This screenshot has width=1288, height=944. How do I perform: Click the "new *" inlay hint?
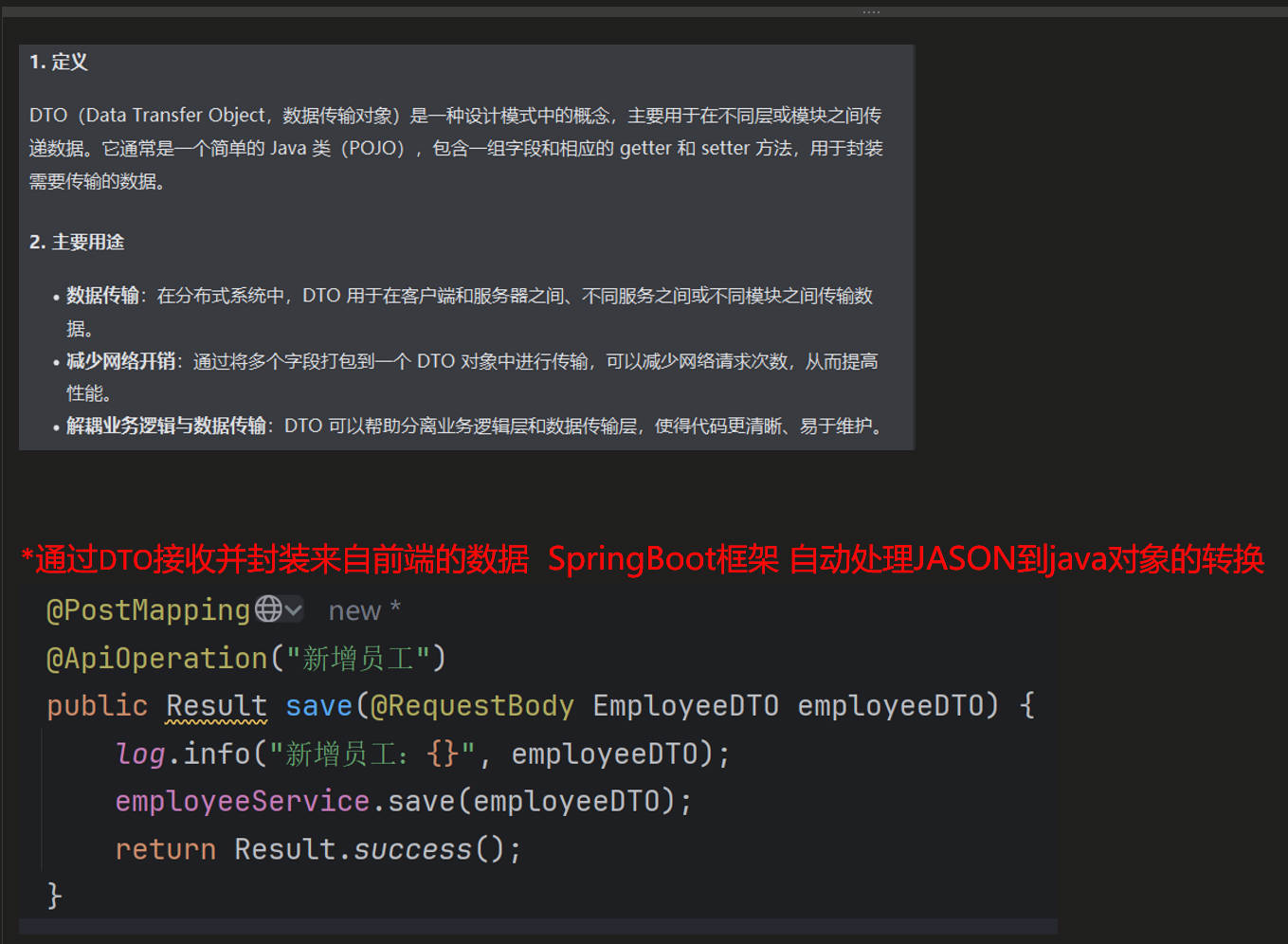point(364,610)
